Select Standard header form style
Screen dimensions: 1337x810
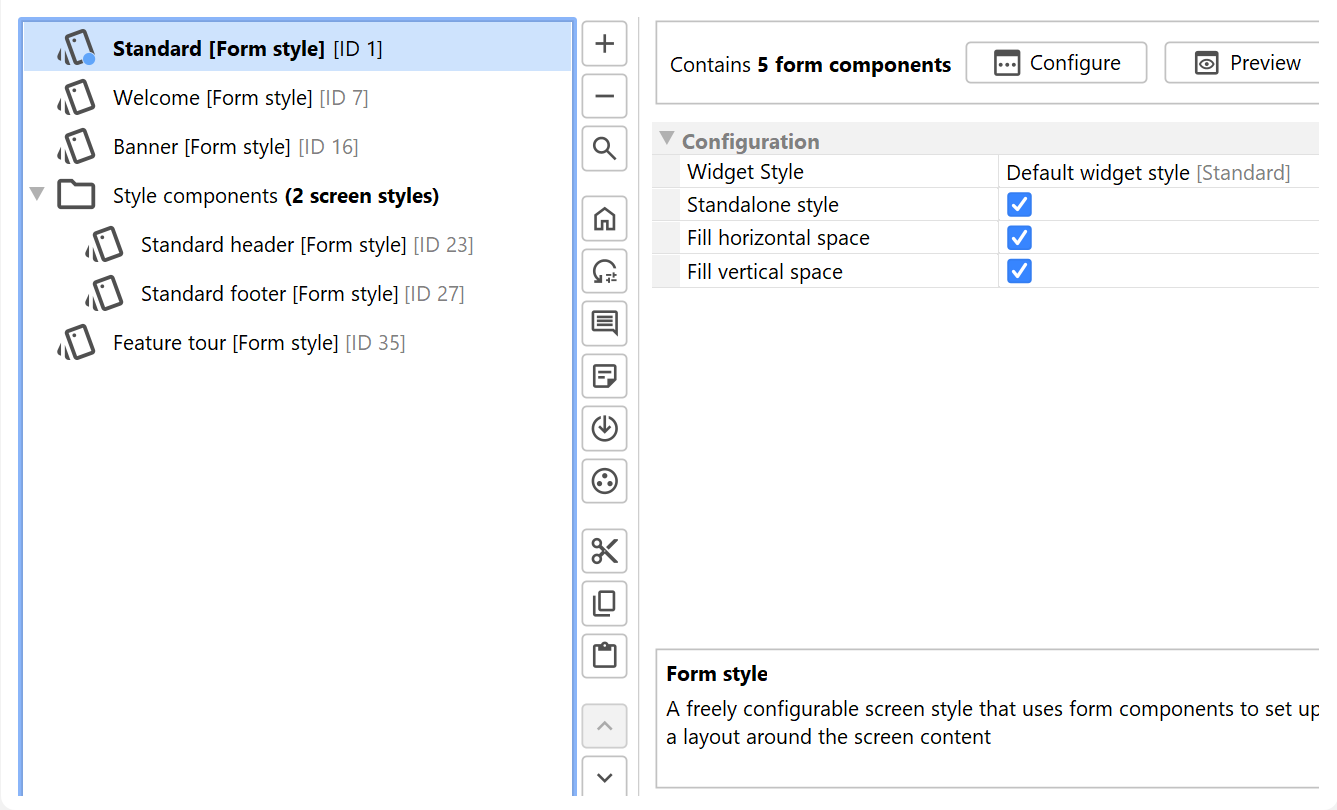tap(273, 245)
